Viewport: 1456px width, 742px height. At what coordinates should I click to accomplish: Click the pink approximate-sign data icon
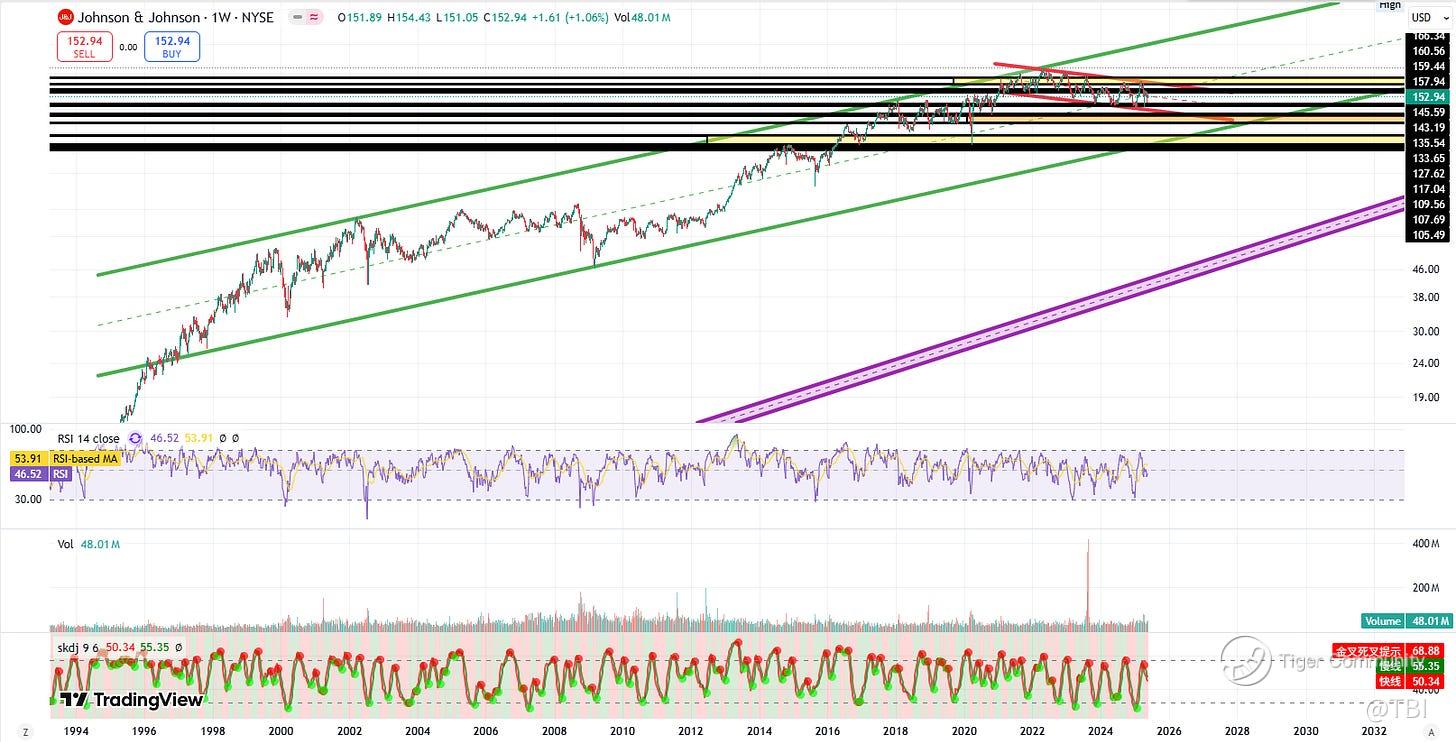point(314,18)
